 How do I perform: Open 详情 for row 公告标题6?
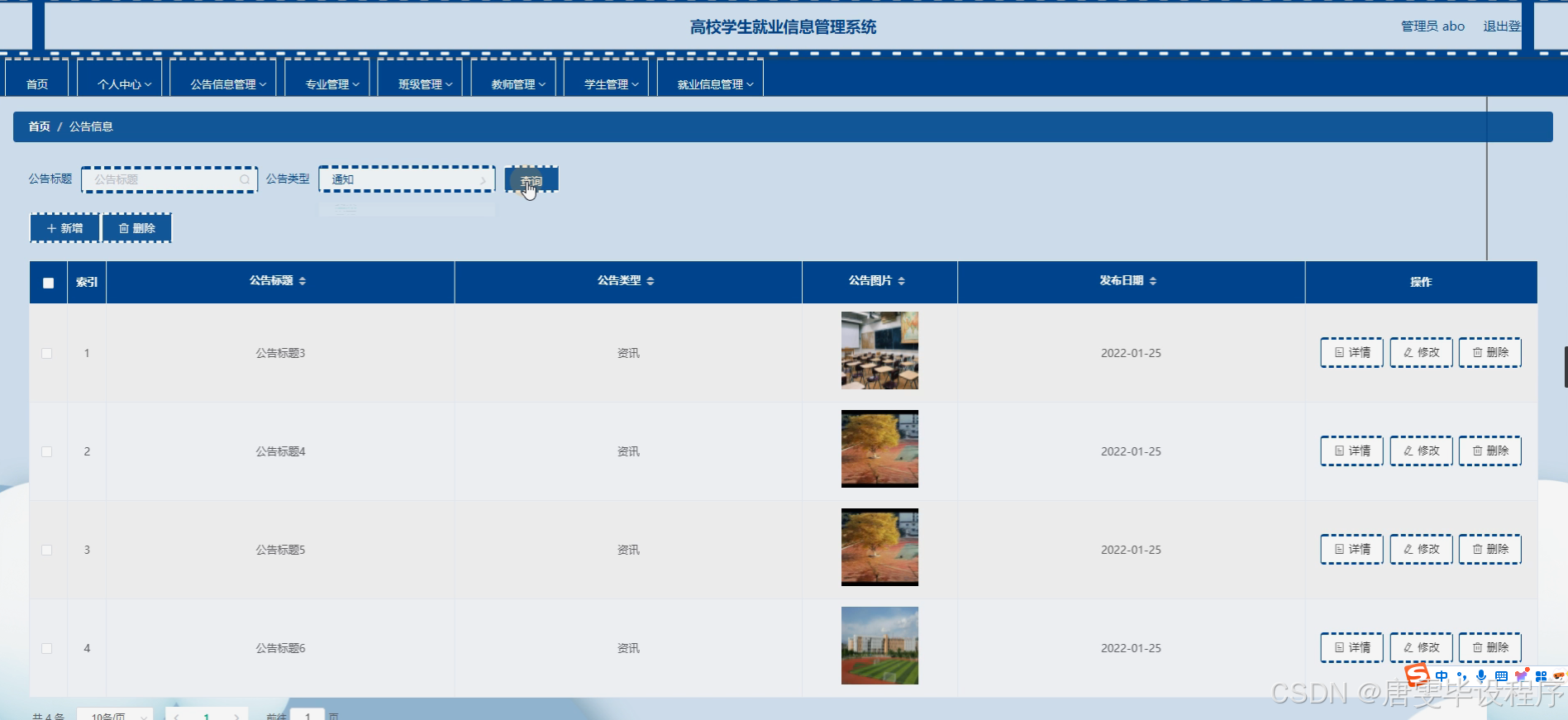click(1352, 647)
